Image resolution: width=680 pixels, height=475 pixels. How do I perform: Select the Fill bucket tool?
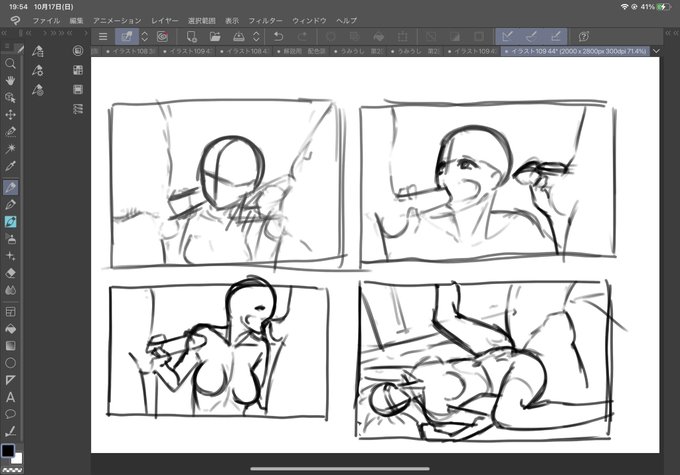(10, 329)
